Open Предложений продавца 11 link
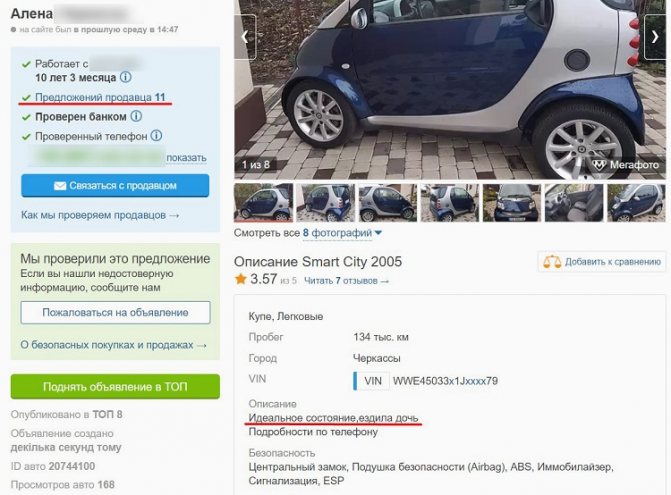671x495 pixels. (x=100, y=97)
